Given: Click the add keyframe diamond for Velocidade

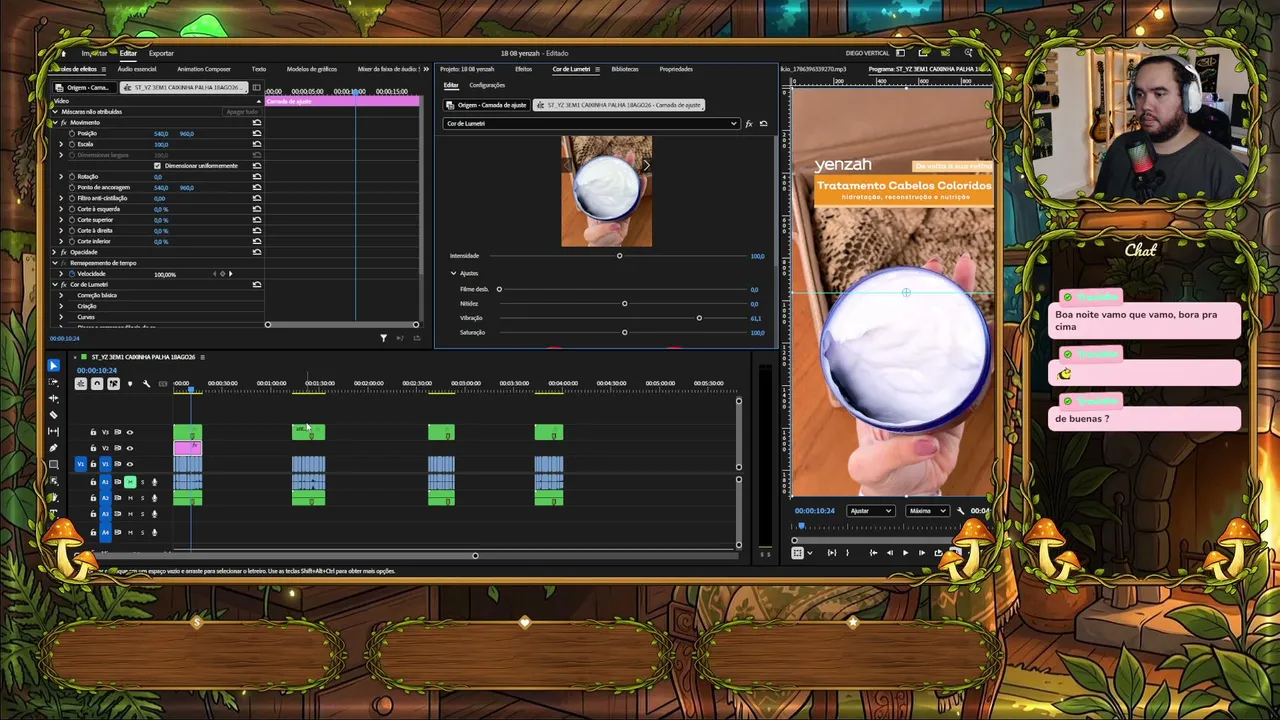Looking at the screenshot, I should point(222,273).
